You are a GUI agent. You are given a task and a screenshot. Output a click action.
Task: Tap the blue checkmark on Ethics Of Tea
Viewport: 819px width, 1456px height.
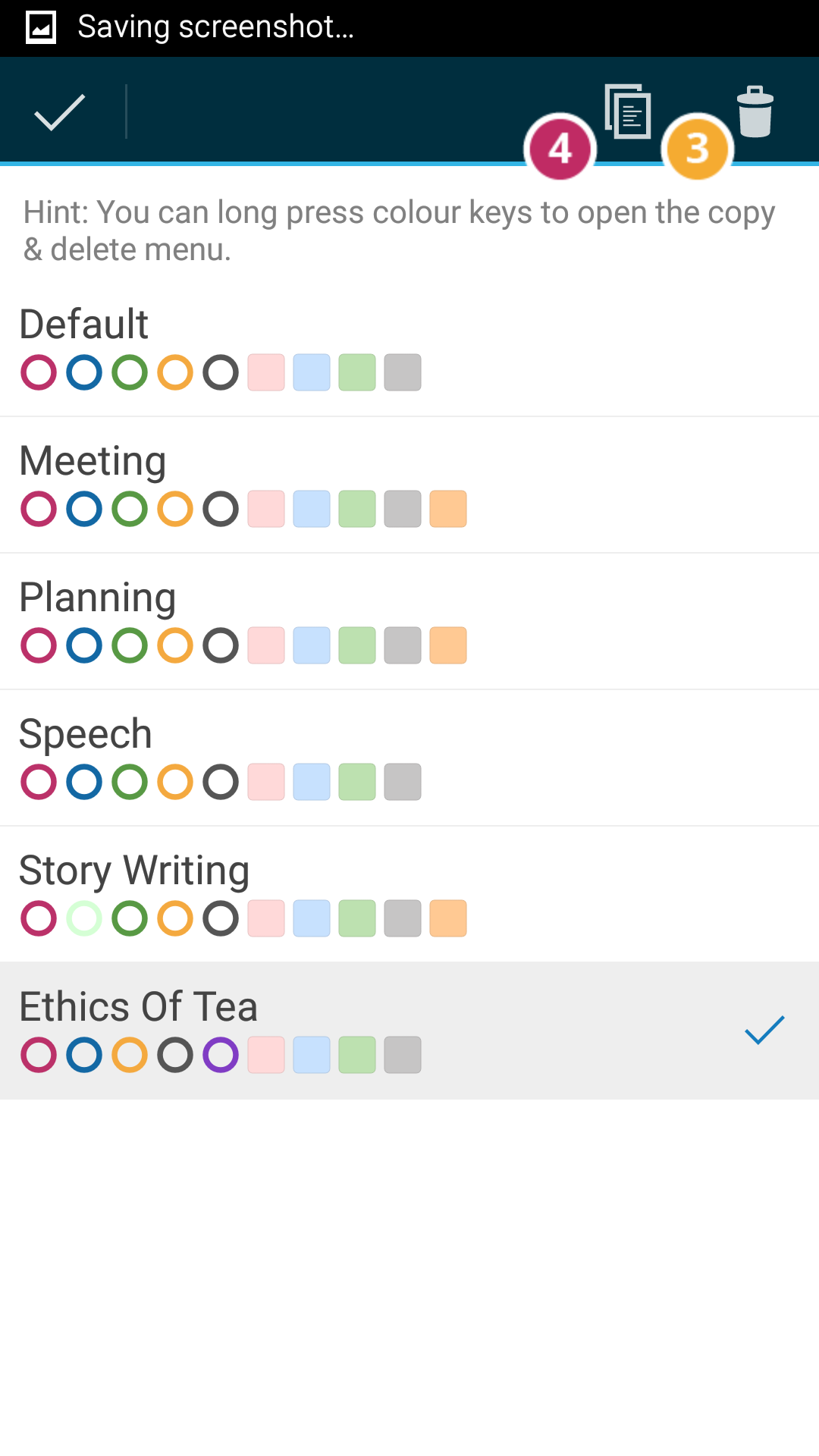tap(764, 1030)
